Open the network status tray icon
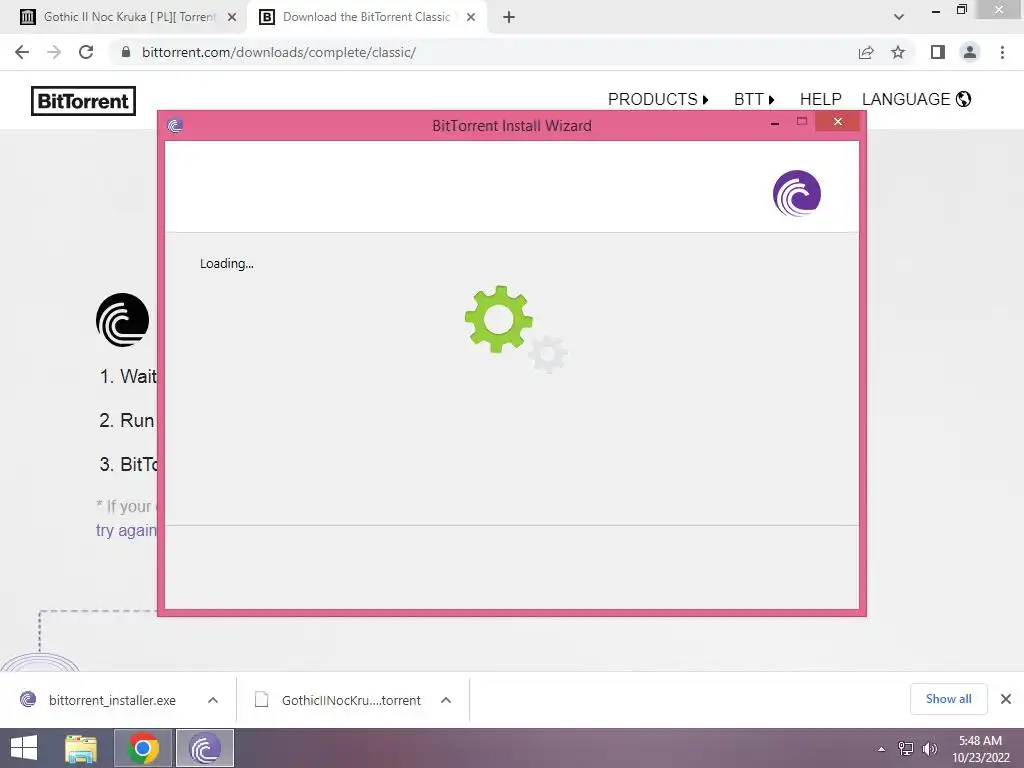 906,749
